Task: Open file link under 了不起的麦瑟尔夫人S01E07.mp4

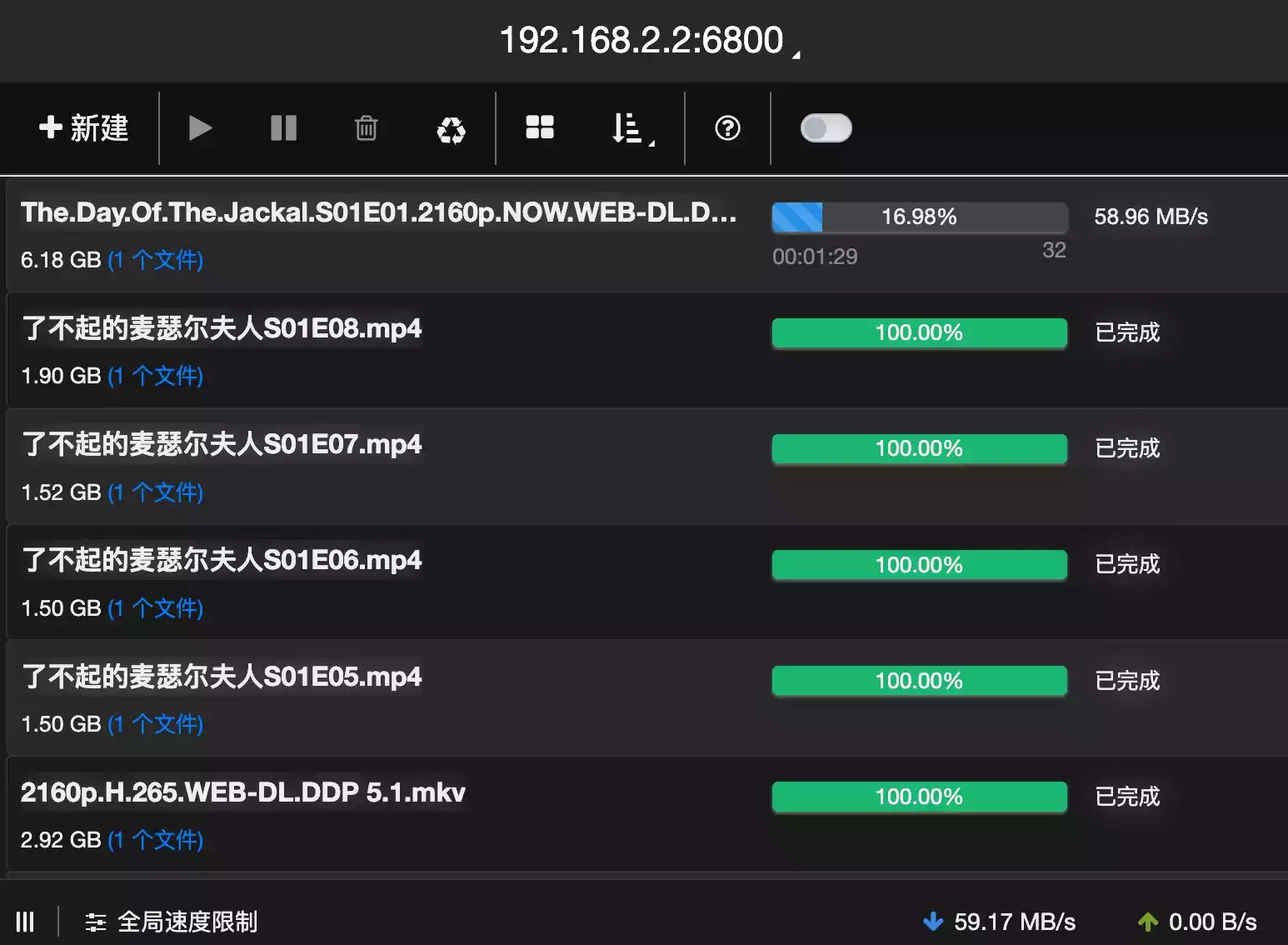Action: (x=156, y=492)
